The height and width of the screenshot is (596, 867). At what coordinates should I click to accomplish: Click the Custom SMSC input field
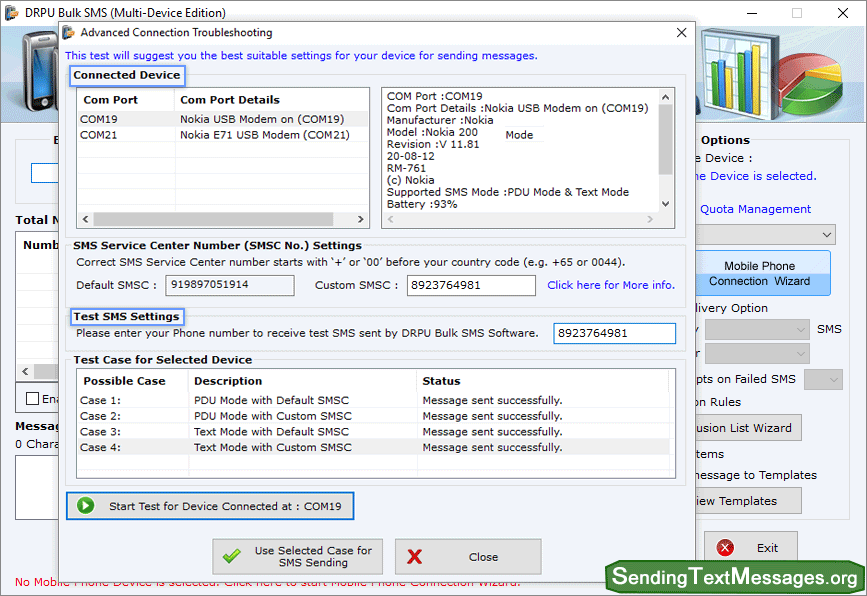471,285
